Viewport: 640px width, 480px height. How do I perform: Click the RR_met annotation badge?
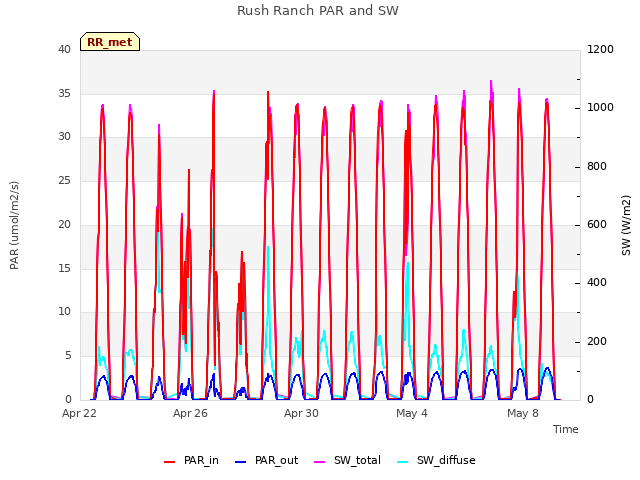click(x=110, y=42)
